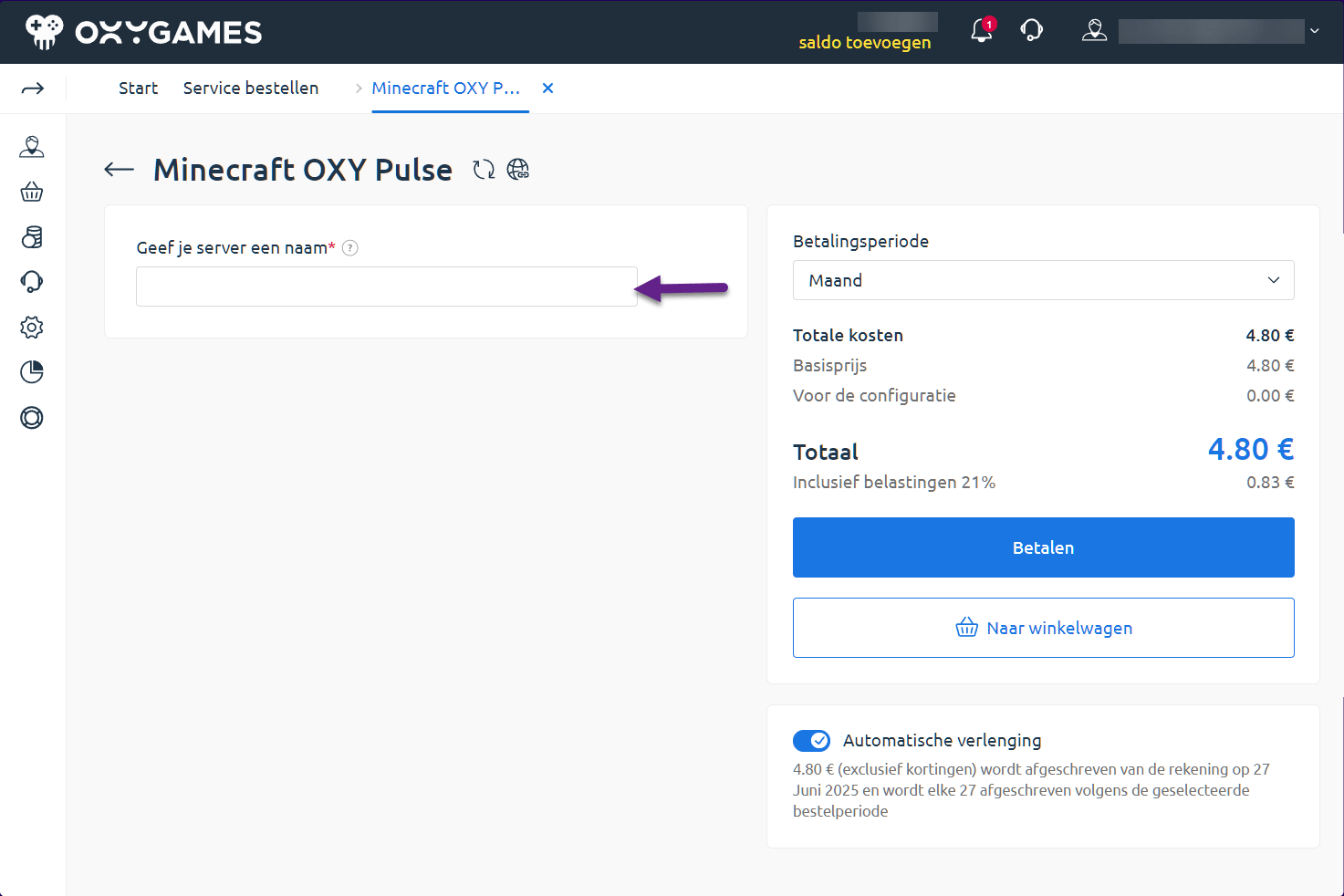The width and height of the screenshot is (1344, 896).
Task: Collapse the sidebar using the arrow icon
Action: coord(33,88)
